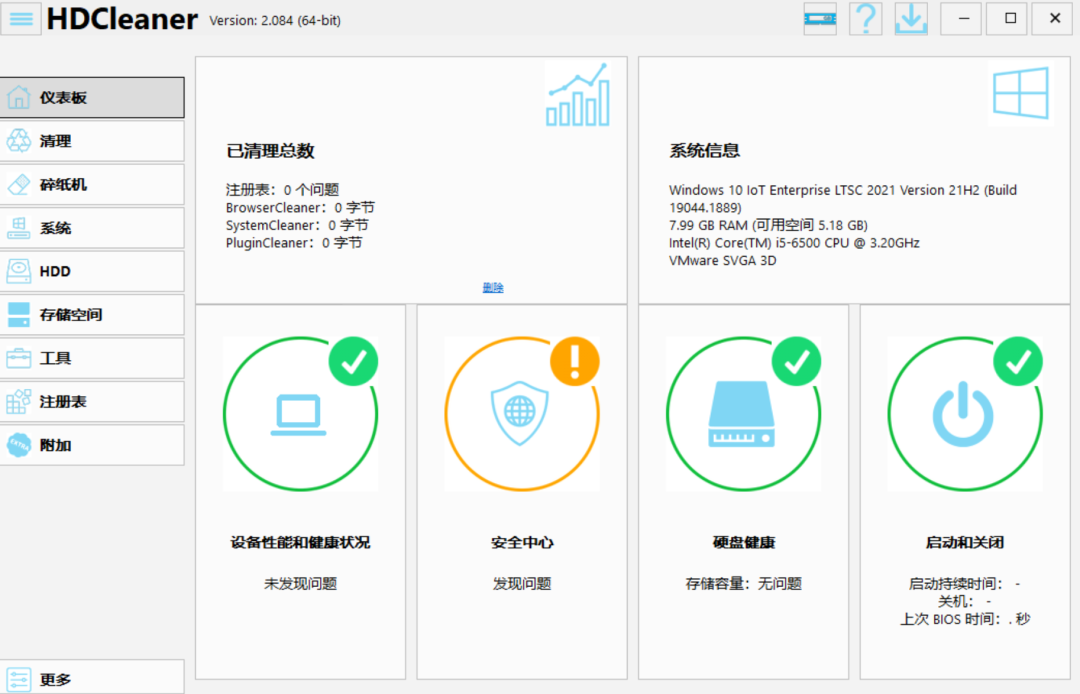Select 仪表板 dashboard in sidebar
The width and height of the screenshot is (1080, 694).
pyautogui.click(x=92, y=98)
